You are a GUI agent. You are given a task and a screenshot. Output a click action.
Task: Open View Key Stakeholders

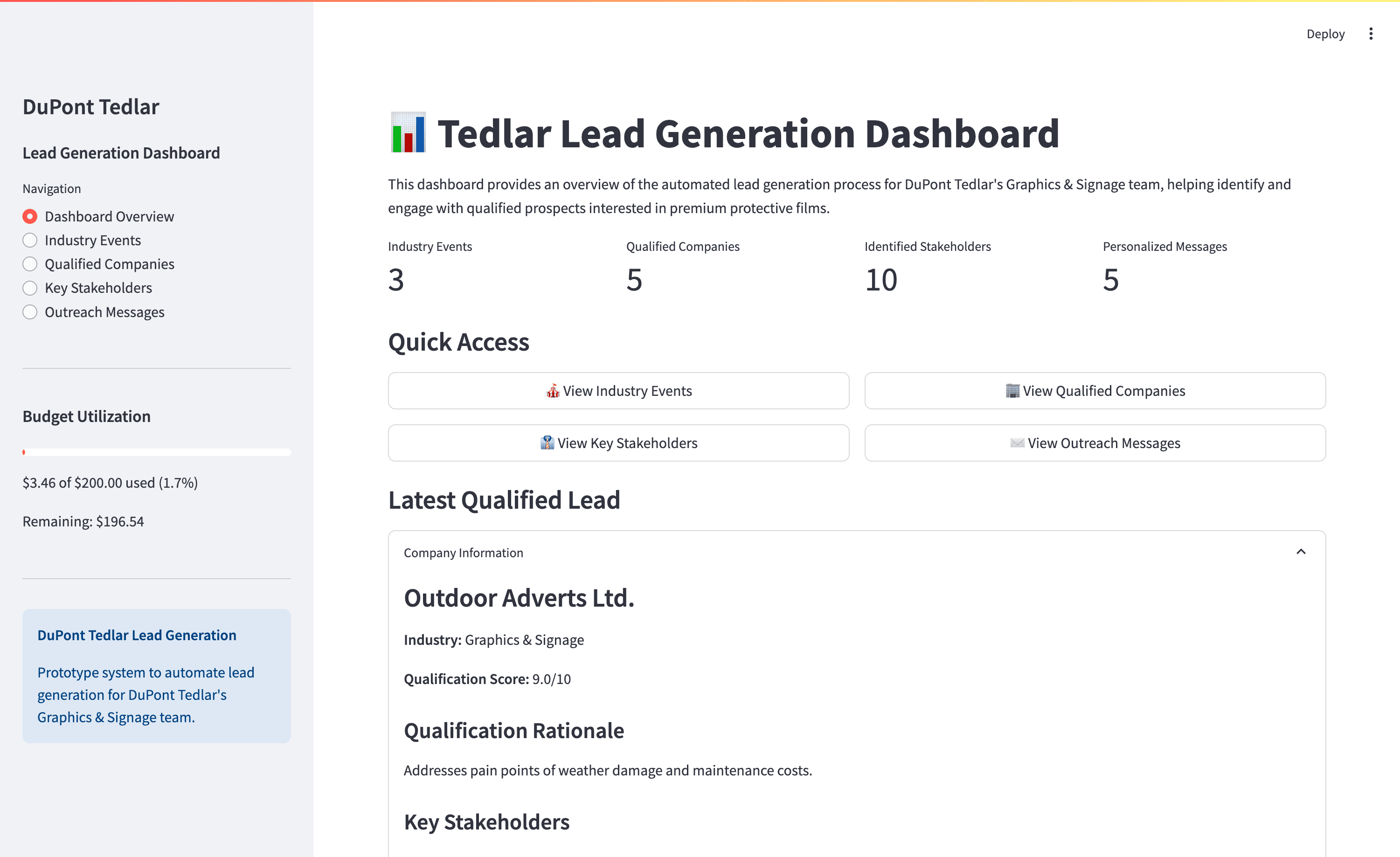tap(619, 442)
